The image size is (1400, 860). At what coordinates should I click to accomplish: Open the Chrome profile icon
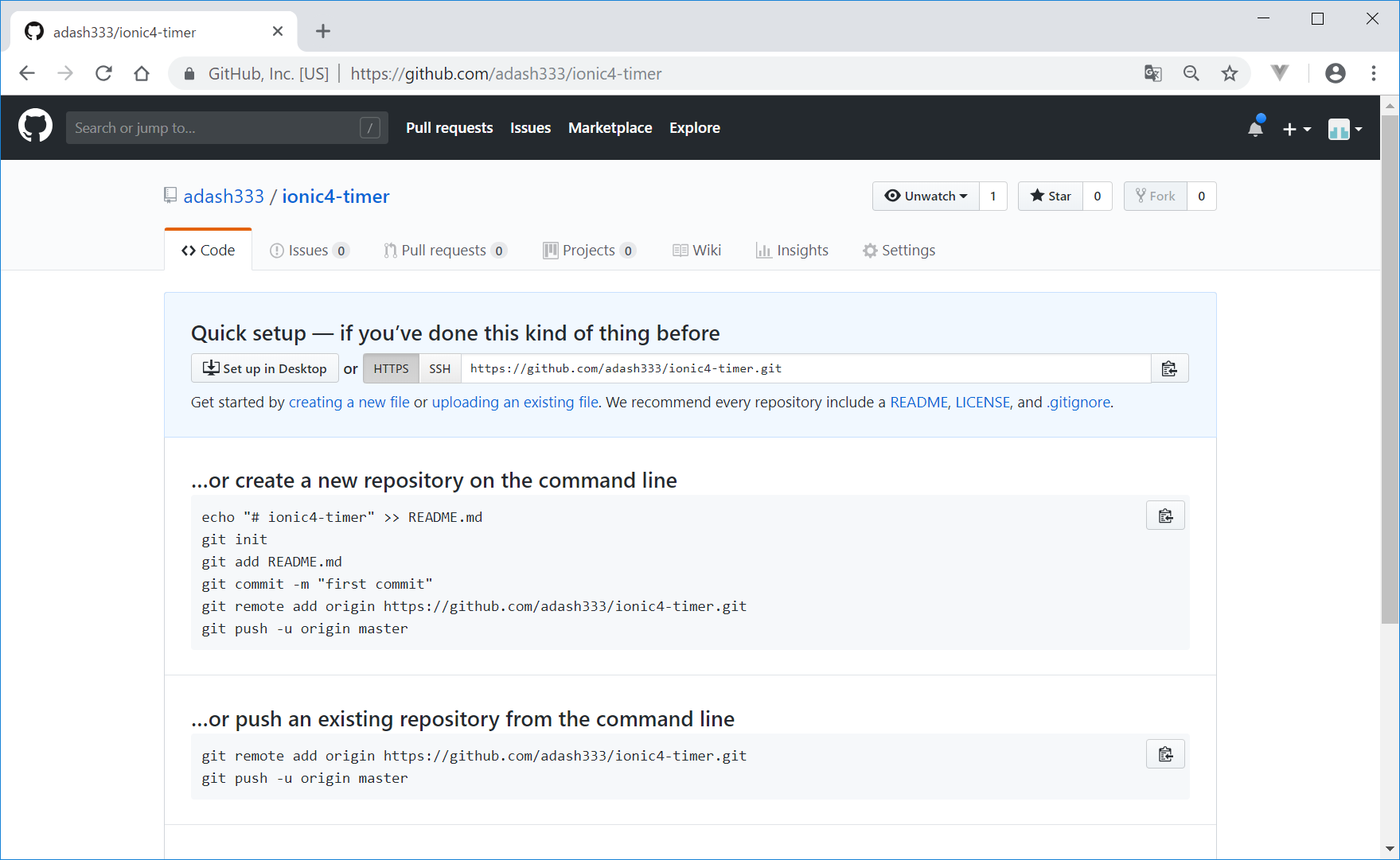pos(1335,73)
